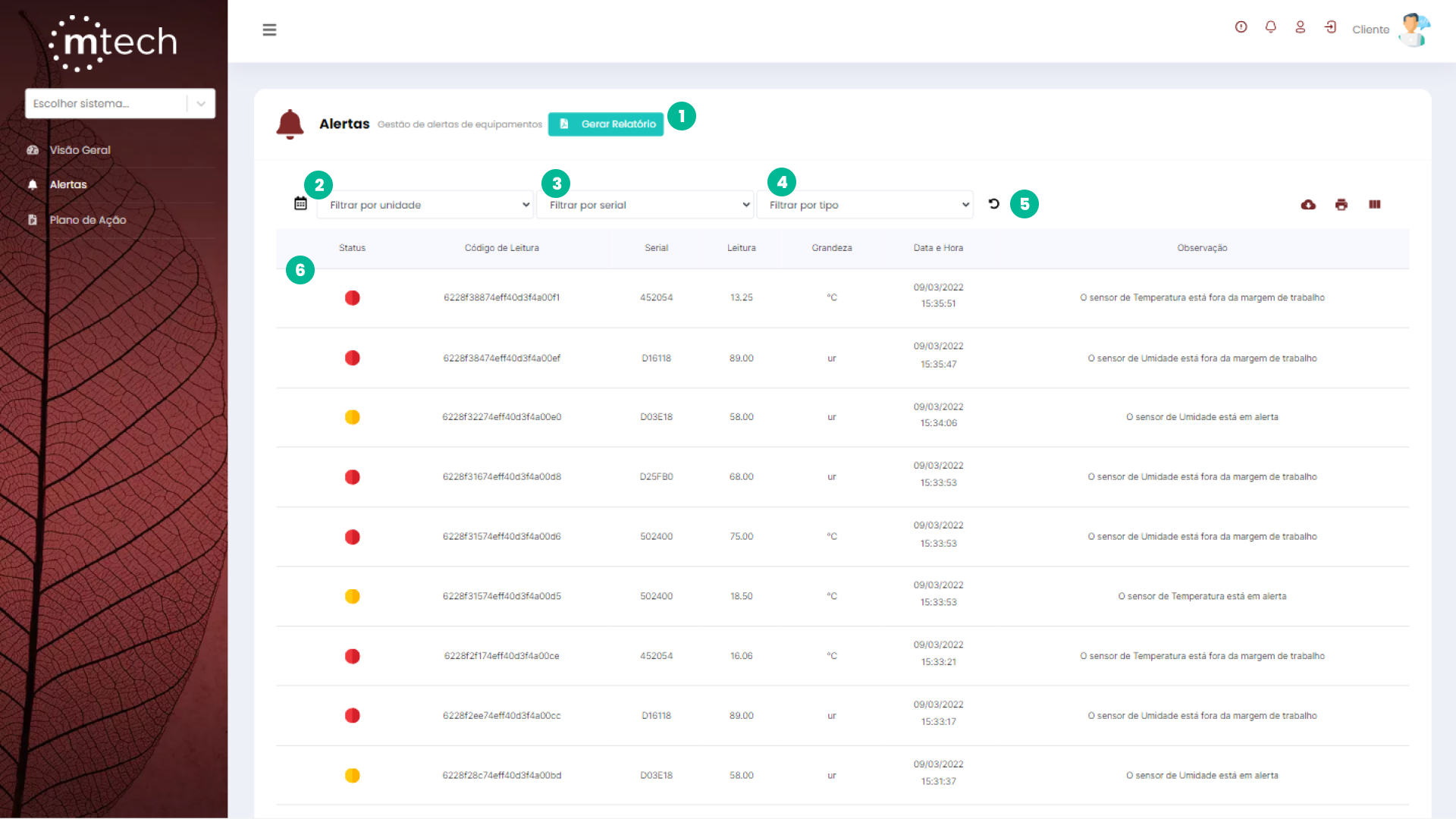Print the alerts table
The width and height of the screenshot is (1456, 819).
coord(1341,205)
